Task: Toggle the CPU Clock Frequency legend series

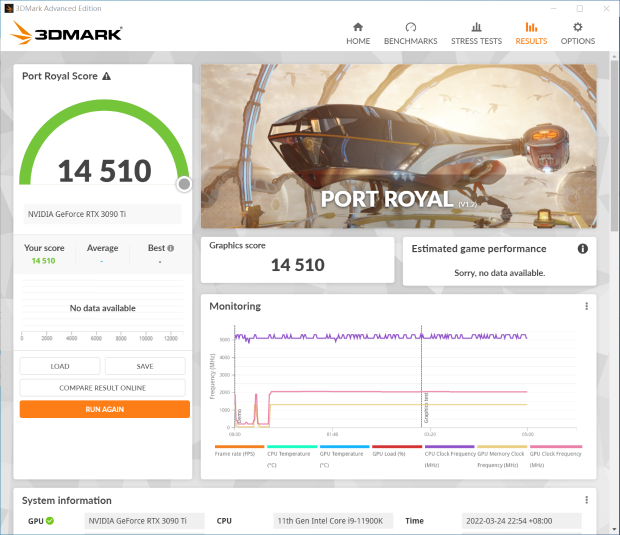Action: tap(450, 457)
